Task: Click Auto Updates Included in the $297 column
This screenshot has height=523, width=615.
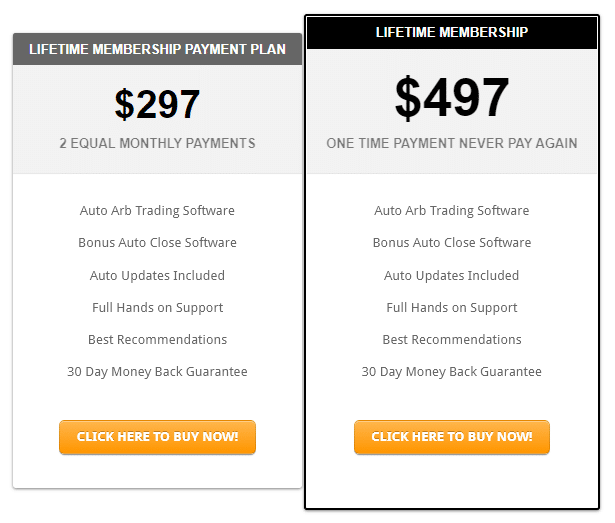Action: pos(157,275)
